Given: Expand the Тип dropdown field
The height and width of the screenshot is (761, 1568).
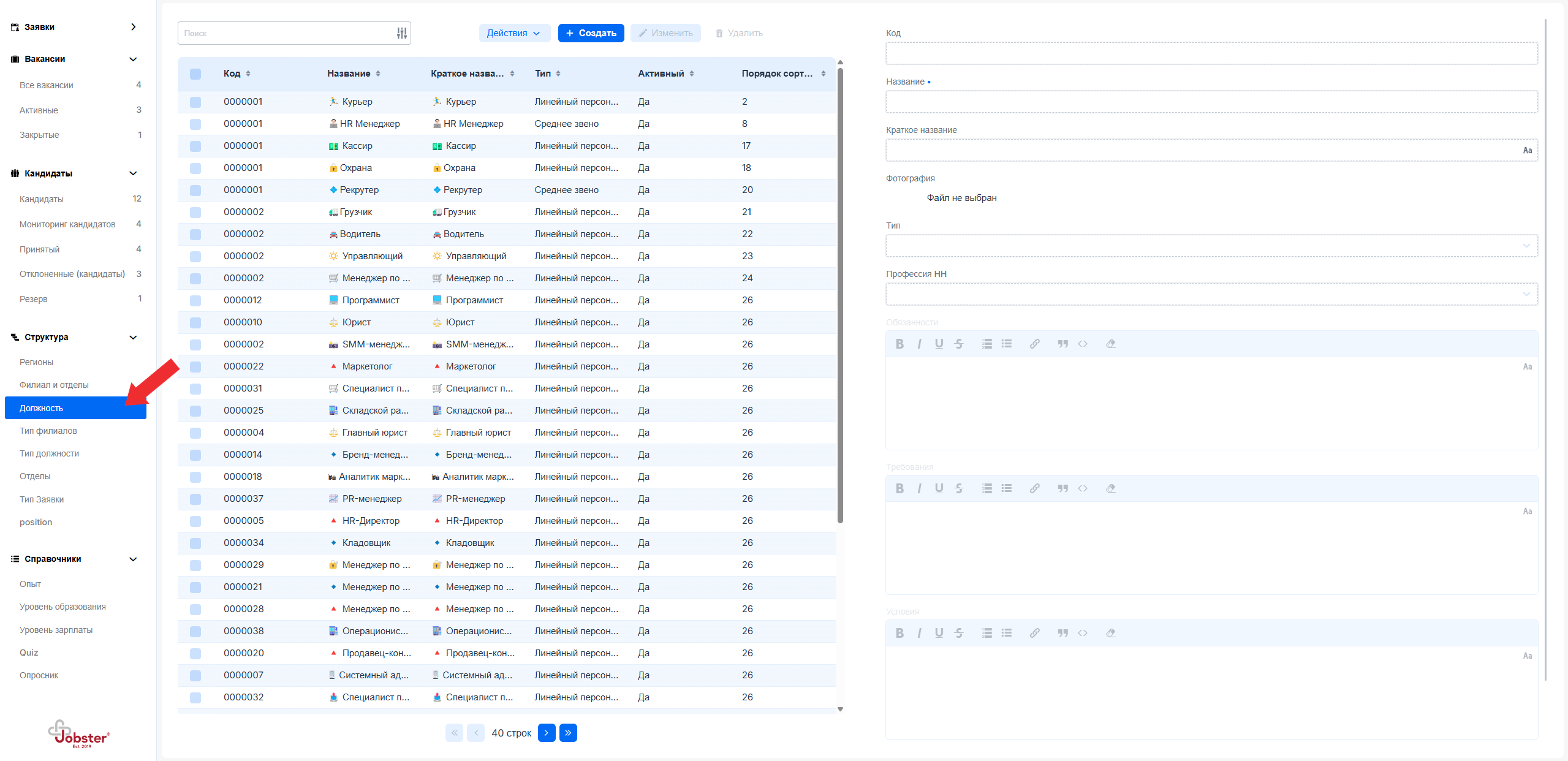Looking at the screenshot, I should tap(1211, 246).
